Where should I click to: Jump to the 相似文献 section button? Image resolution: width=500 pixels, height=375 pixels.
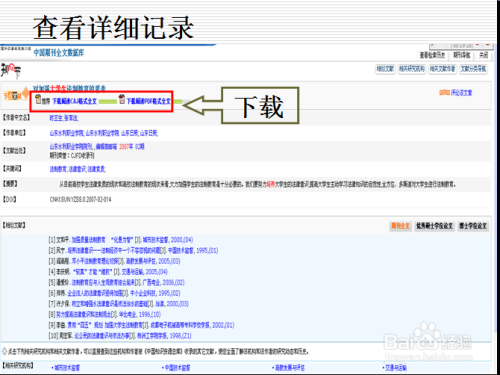[385, 69]
